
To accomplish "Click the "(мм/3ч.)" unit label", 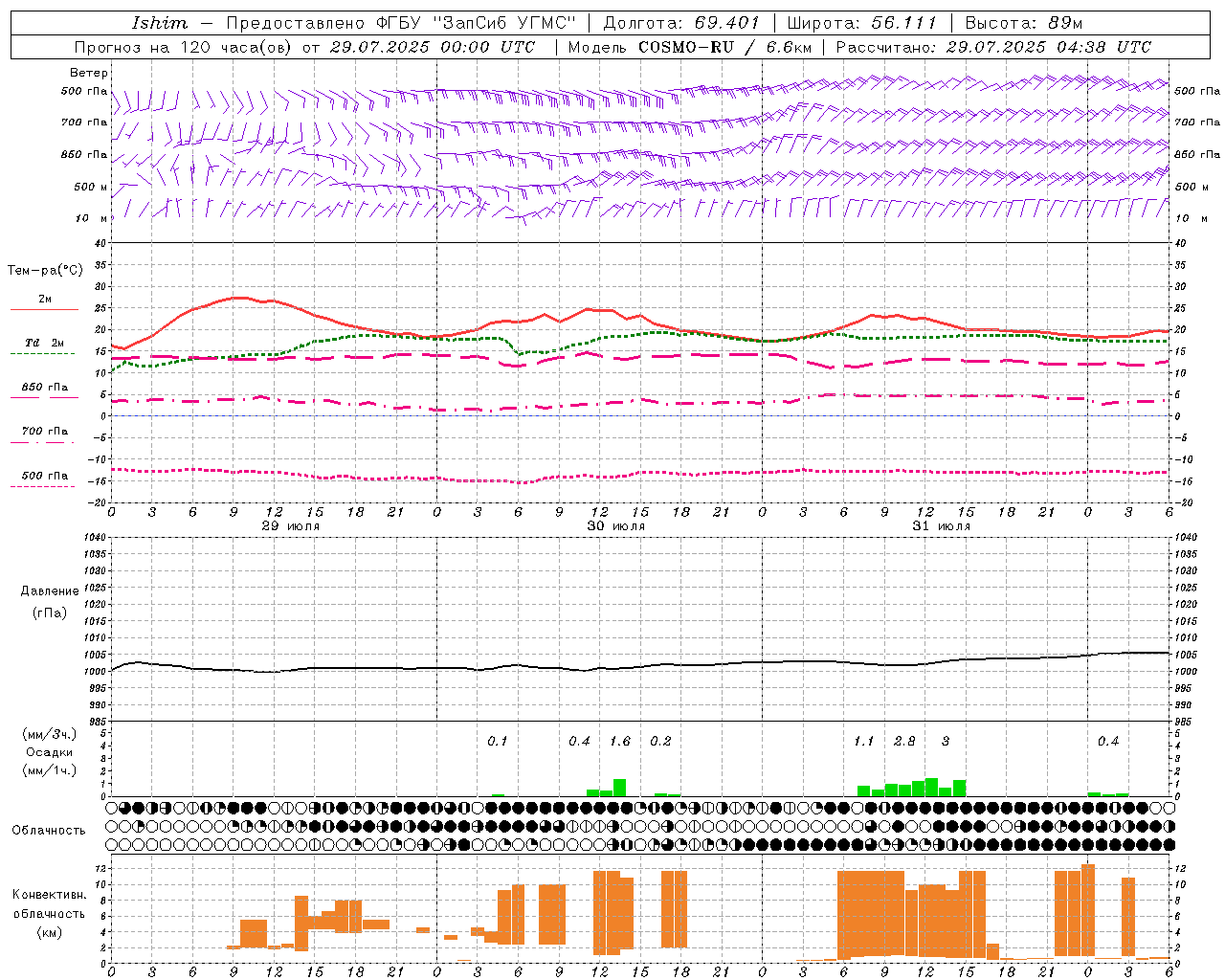I will [x=50, y=735].
